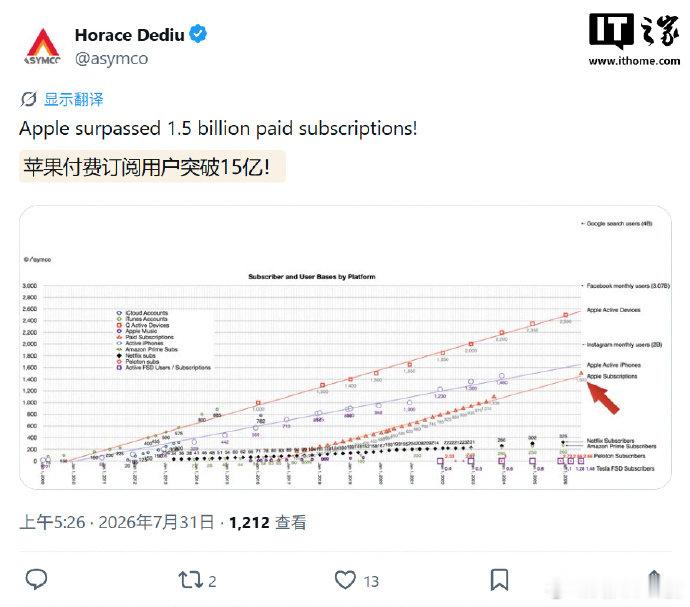This screenshot has width=690, height=607.
Task: Click the IT之家 logo watermark
Action: click(x=634, y=30)
